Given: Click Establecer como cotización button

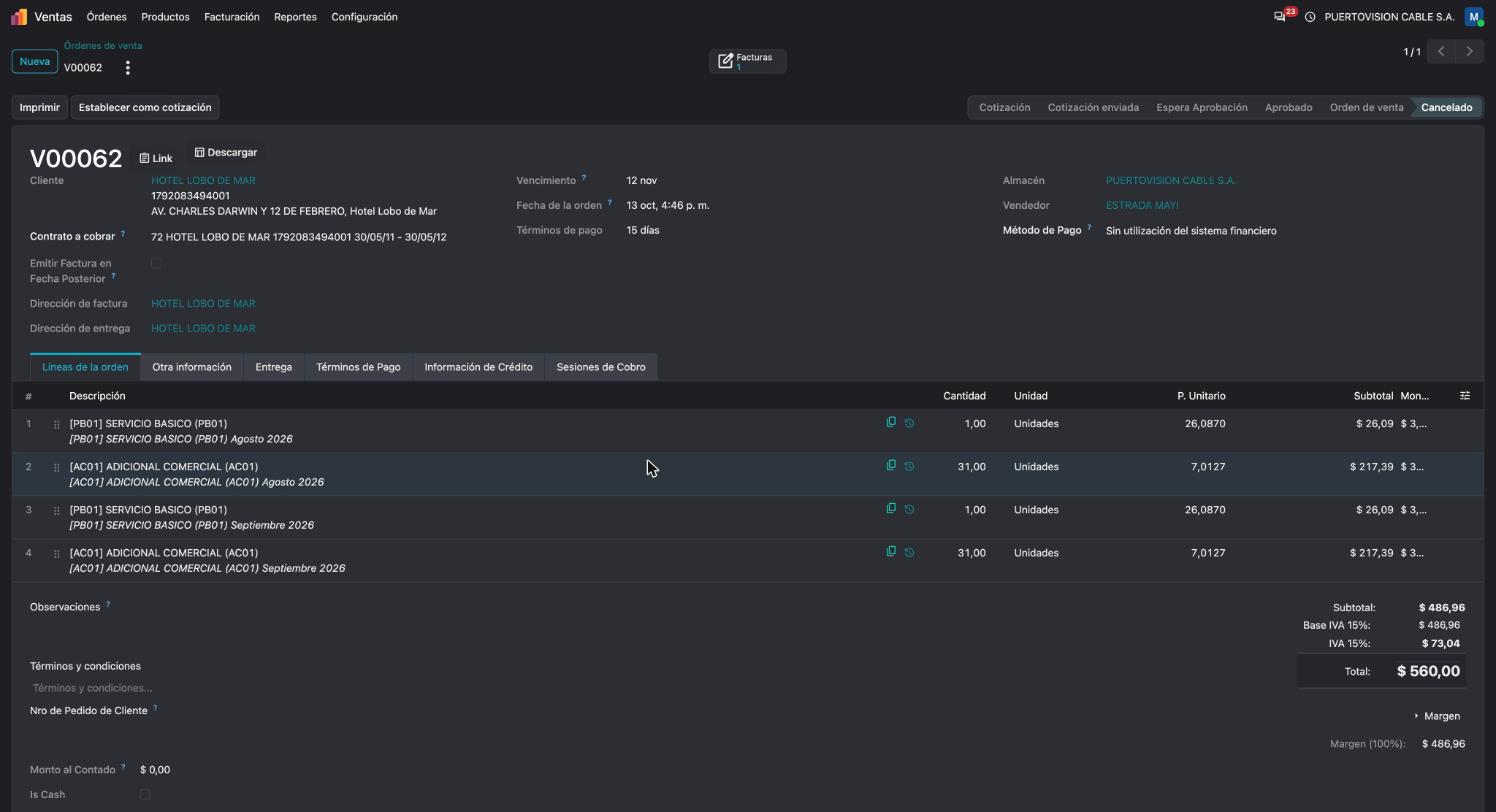Looking at the screenshot, I should [145, 107].
